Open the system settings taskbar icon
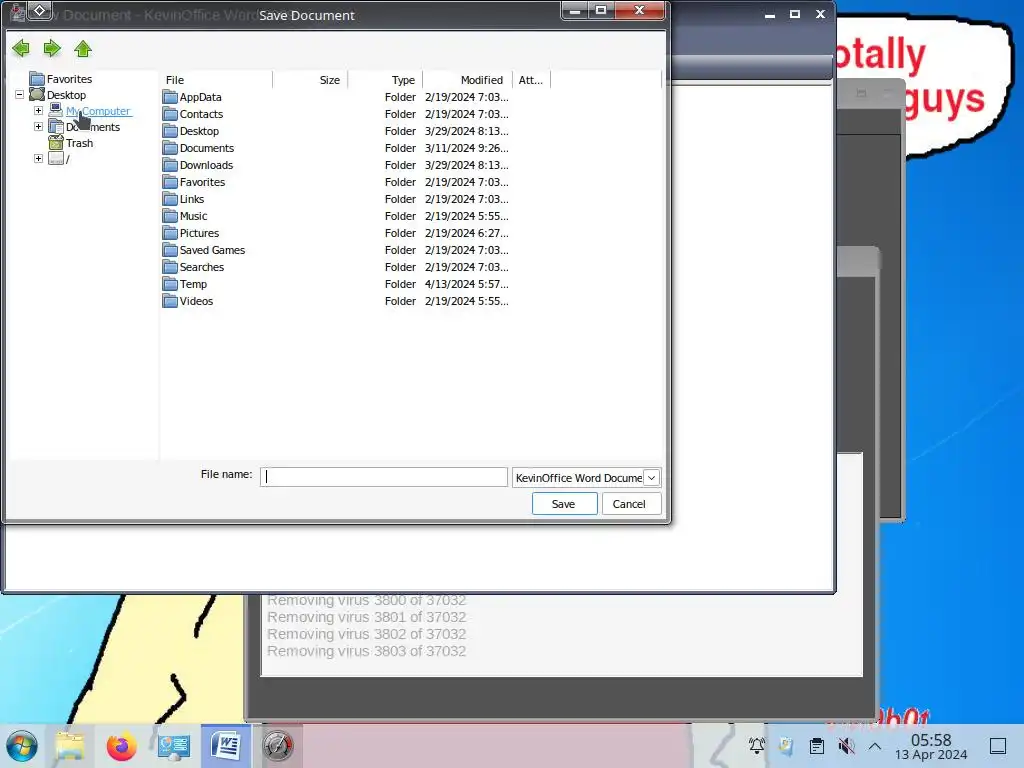Screen dimensions: 1024x768 point(174,746)
